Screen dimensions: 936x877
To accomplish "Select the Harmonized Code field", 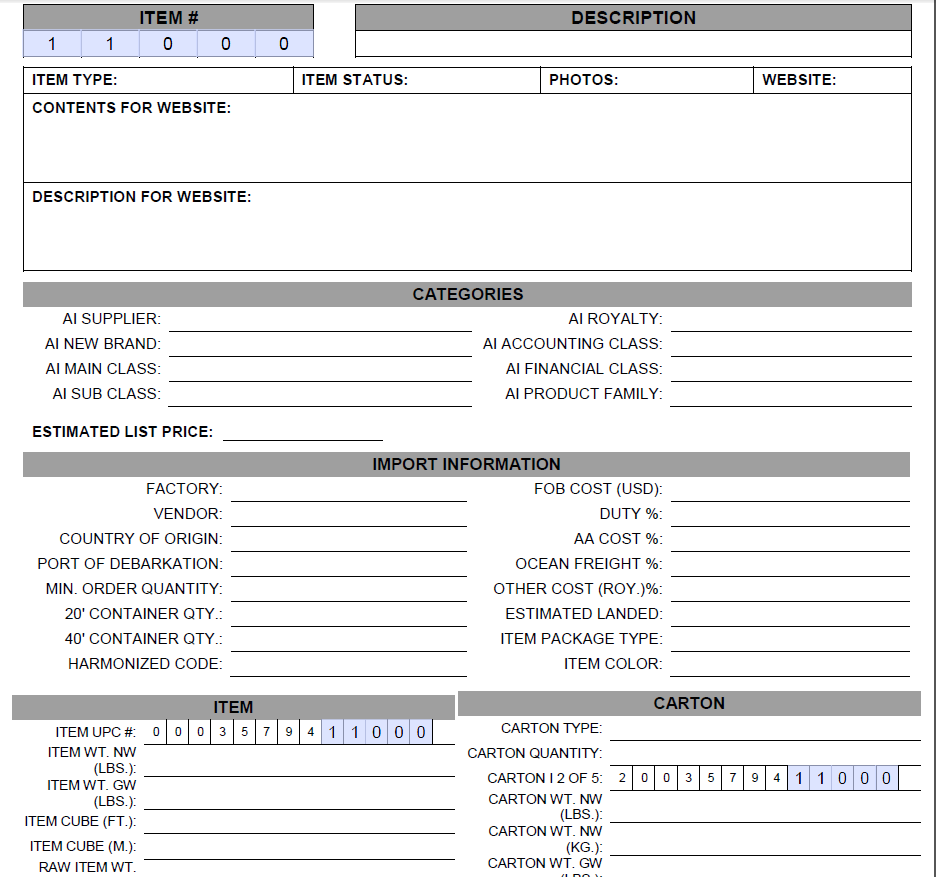I will tap(349, 665).
